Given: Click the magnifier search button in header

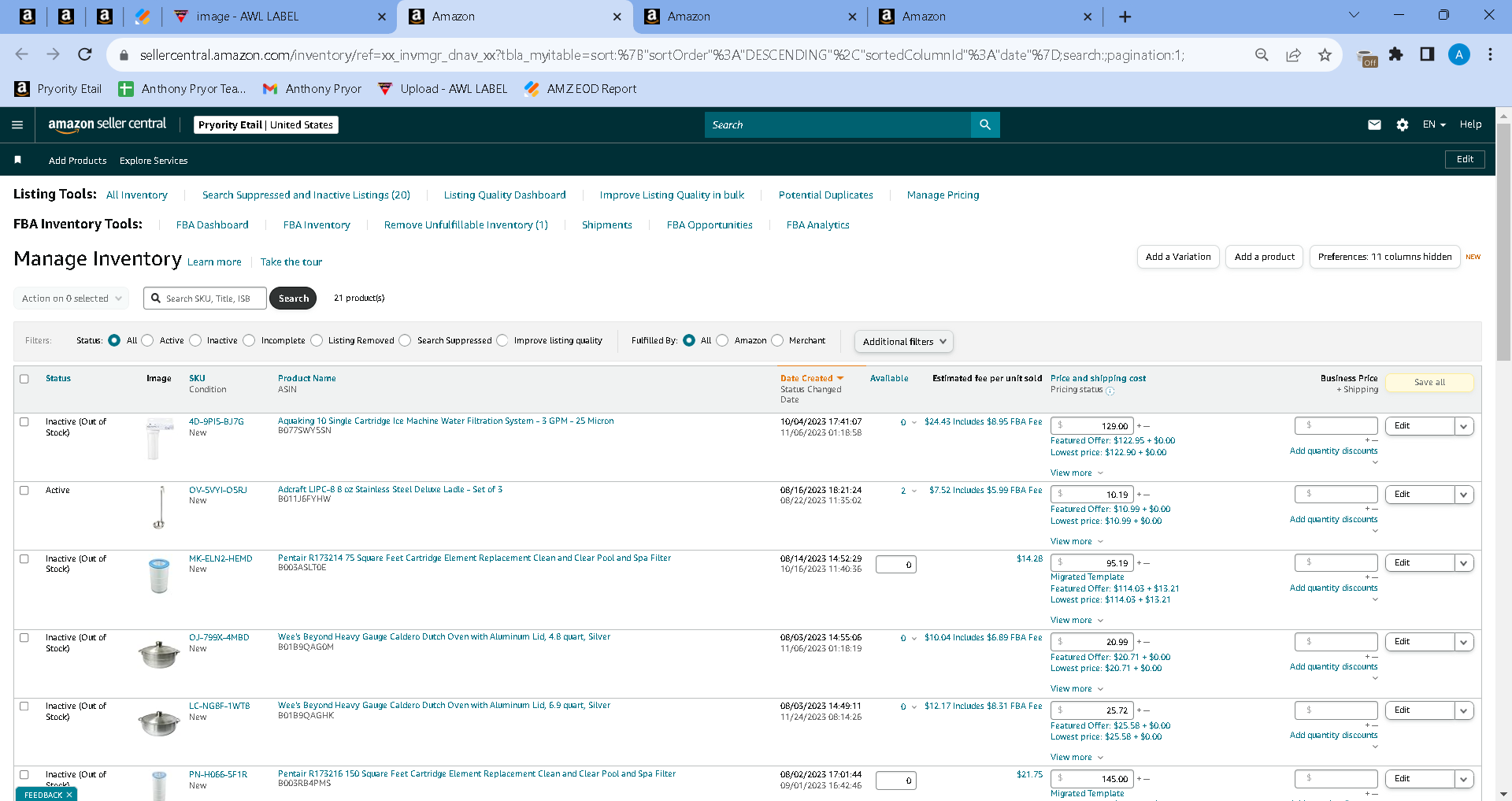Looking at the screenshot, I should coord(985,124).
